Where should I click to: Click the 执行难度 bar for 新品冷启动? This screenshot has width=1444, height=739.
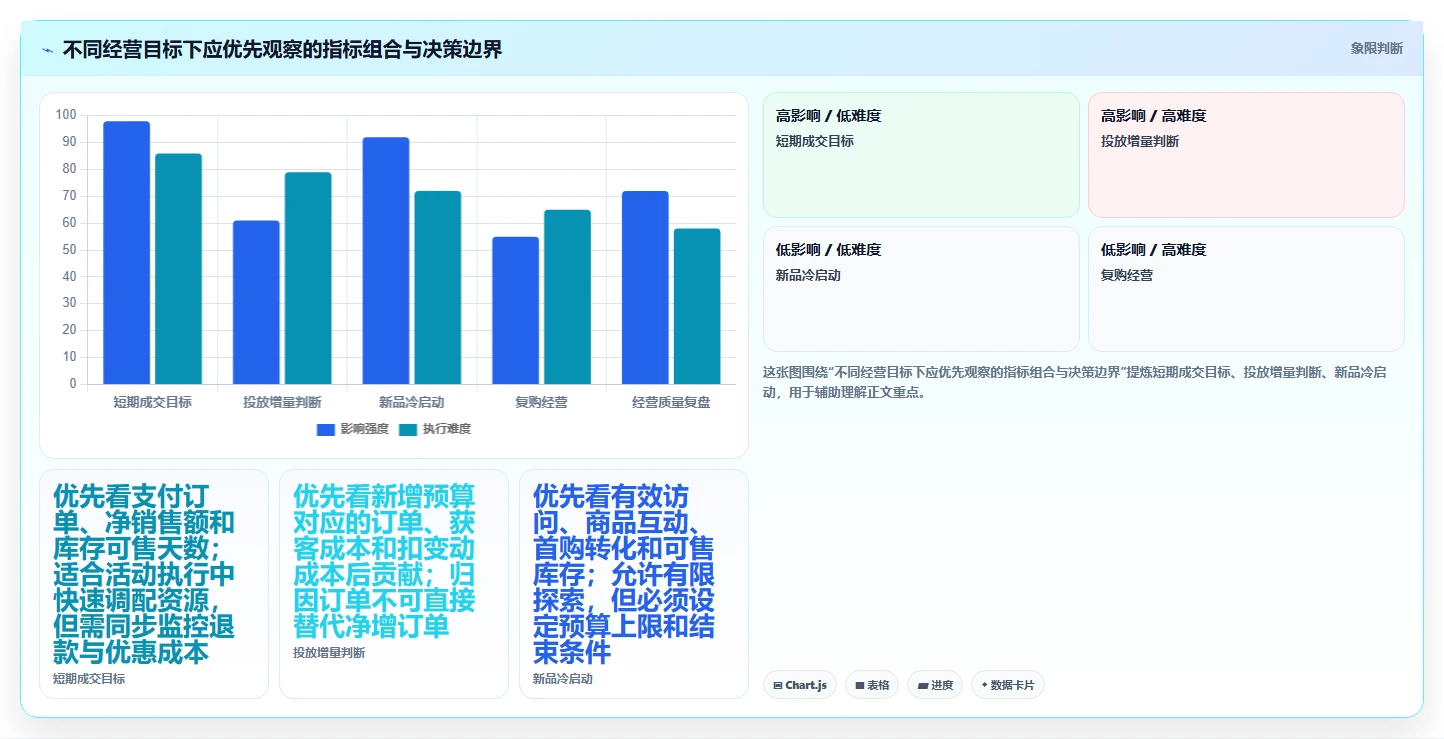[x=438, y=288]
